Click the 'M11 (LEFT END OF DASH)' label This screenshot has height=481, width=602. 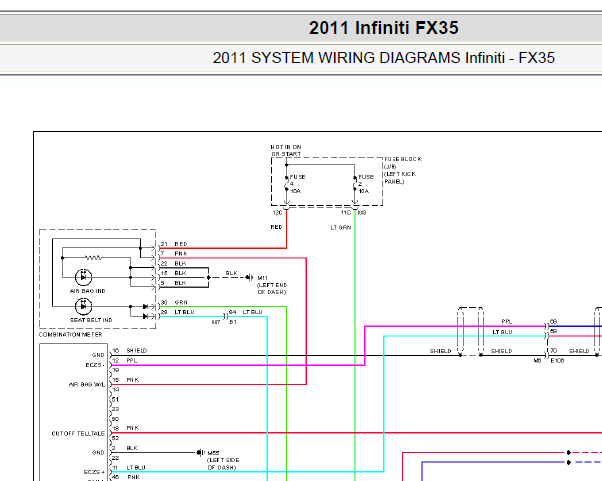click(272, 285)
